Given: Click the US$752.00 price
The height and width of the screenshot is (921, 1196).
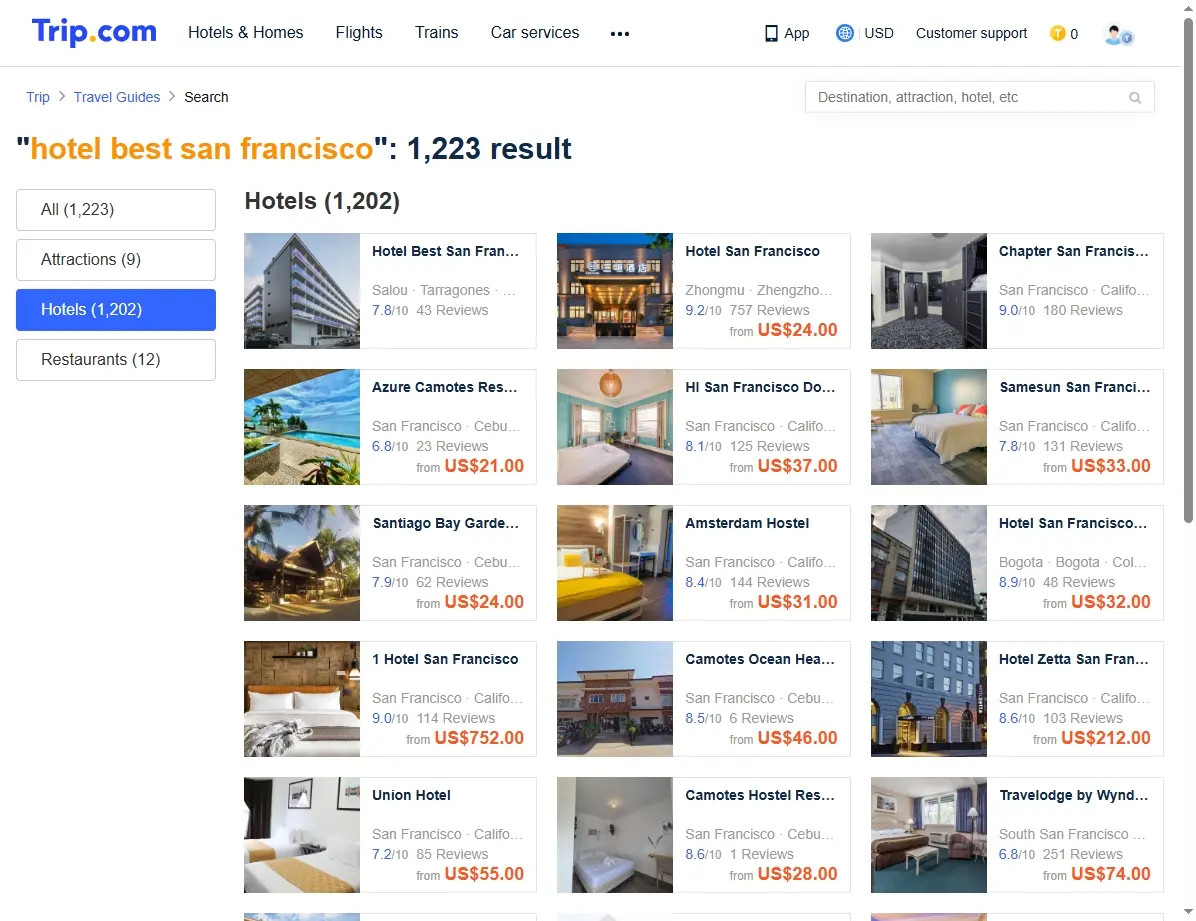Looking at the screenshot, I should pyautogui.click(x=479, y=738).
